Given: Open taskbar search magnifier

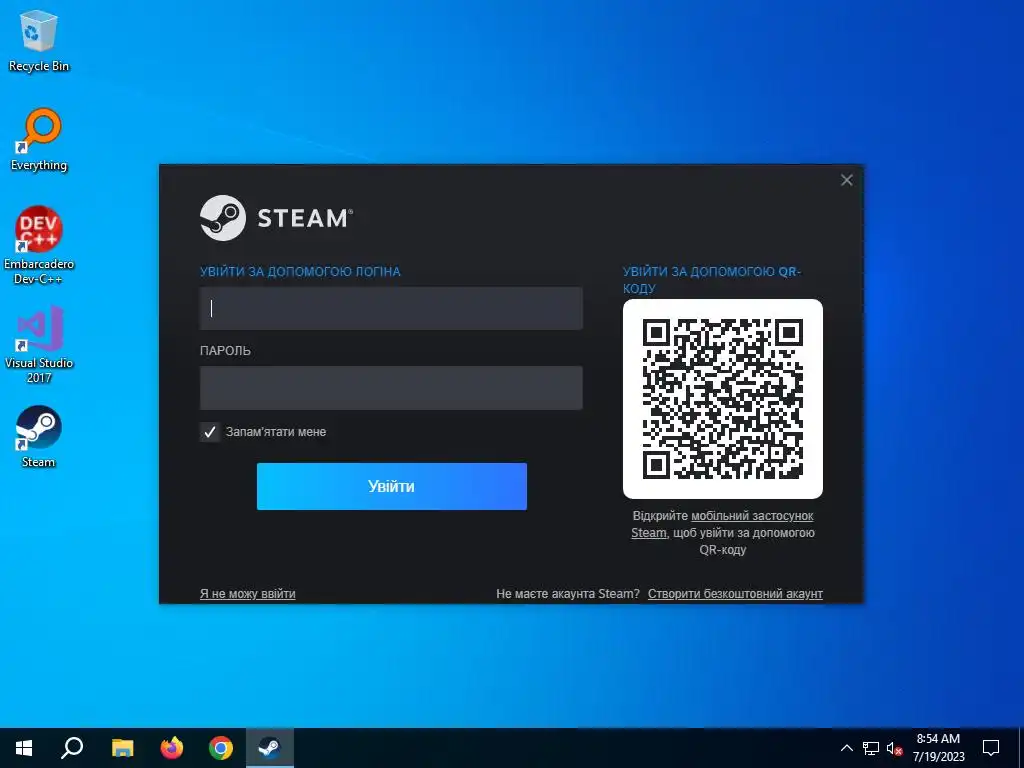Looking at the screenshot, I should click(72, 748).
